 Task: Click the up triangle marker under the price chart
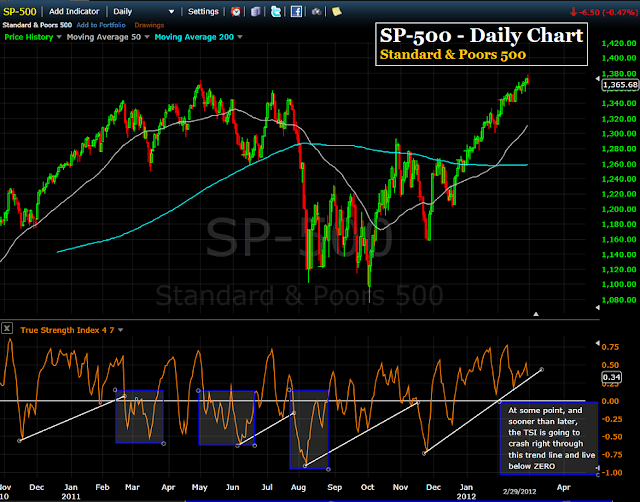click(x=536, y=314)
